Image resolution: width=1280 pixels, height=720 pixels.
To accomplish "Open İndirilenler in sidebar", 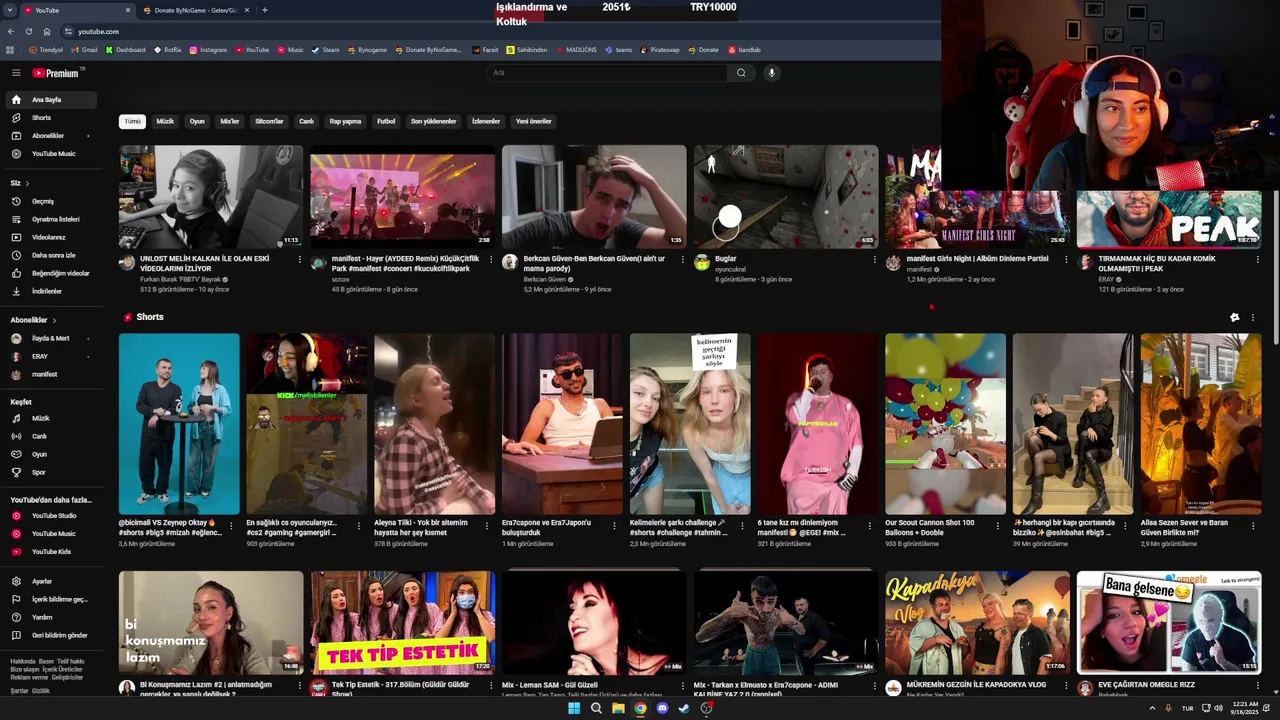I will coord(46,291).
